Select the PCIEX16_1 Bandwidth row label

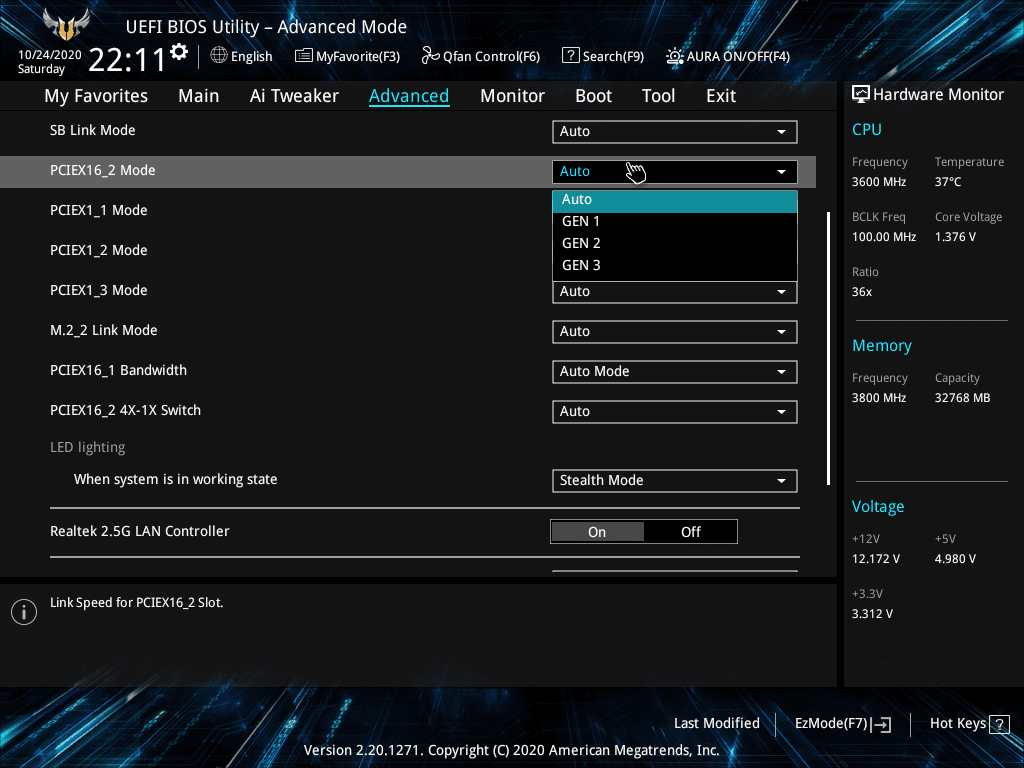(x=118, y=370)
